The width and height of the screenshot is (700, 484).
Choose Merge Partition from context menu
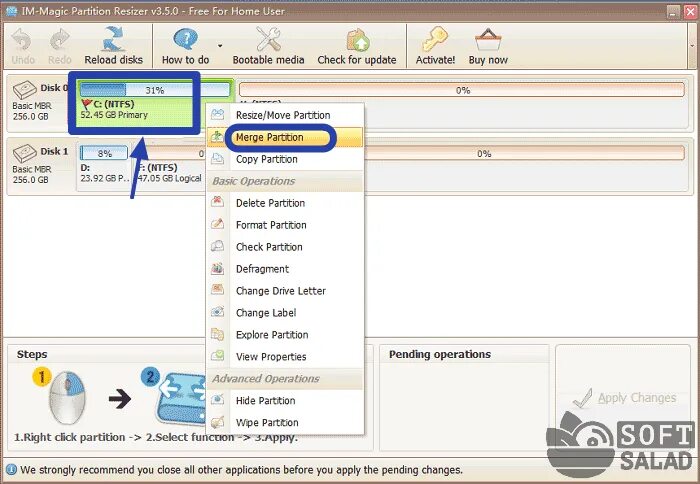(x=285, y=138)
